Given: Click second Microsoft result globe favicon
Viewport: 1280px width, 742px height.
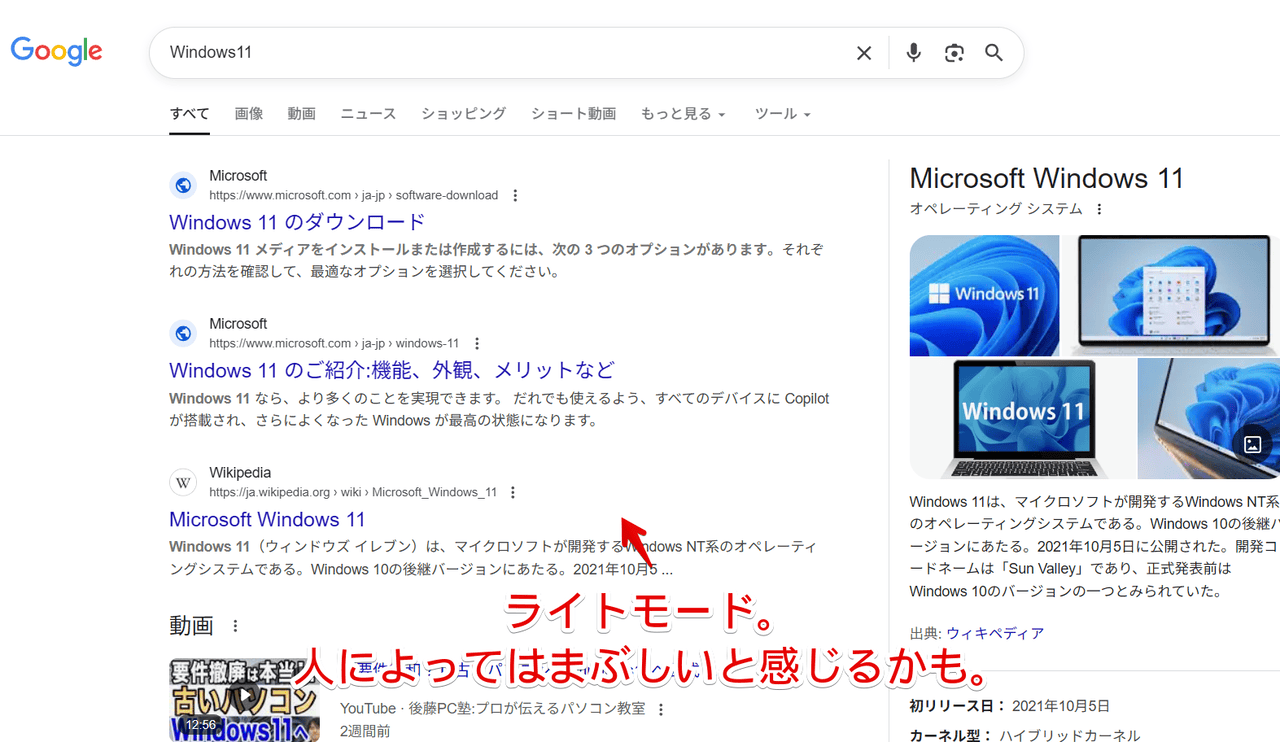Looking at the screenshot, I should pyautogui.click(x=183, y=333).
